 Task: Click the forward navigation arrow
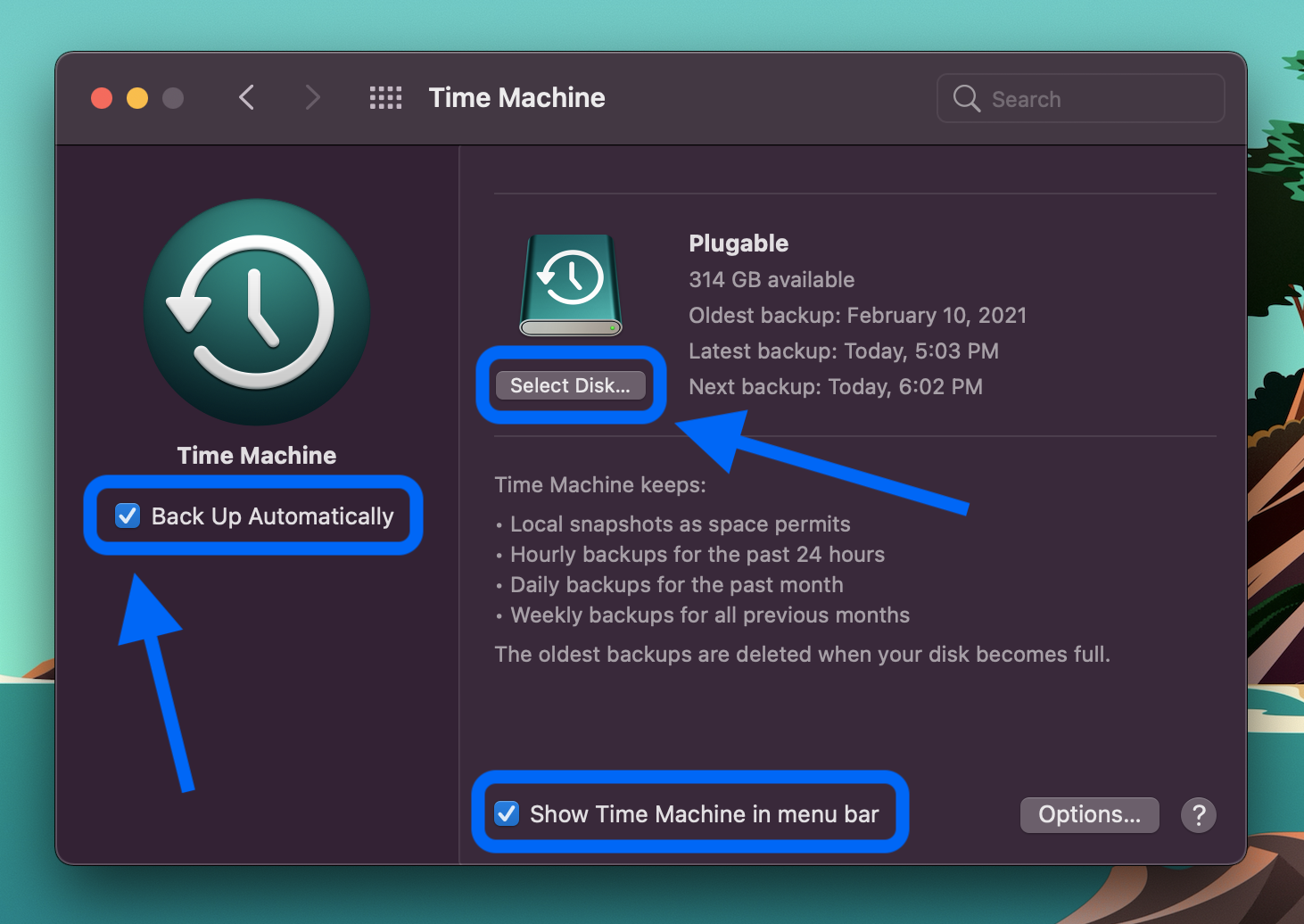pyautogui.click(x=312, y=97)
